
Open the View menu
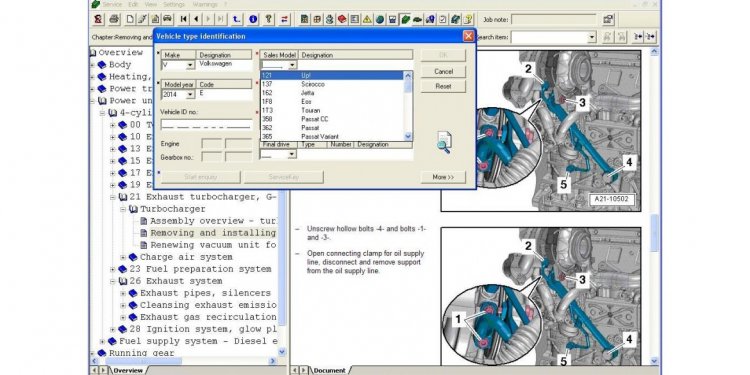(151, 4)
